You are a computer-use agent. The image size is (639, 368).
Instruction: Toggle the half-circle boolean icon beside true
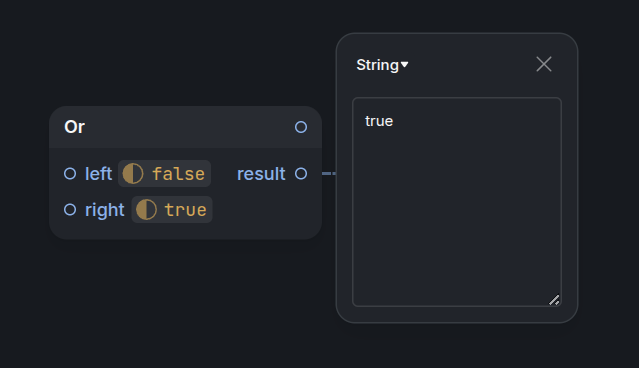coord(146,210)
